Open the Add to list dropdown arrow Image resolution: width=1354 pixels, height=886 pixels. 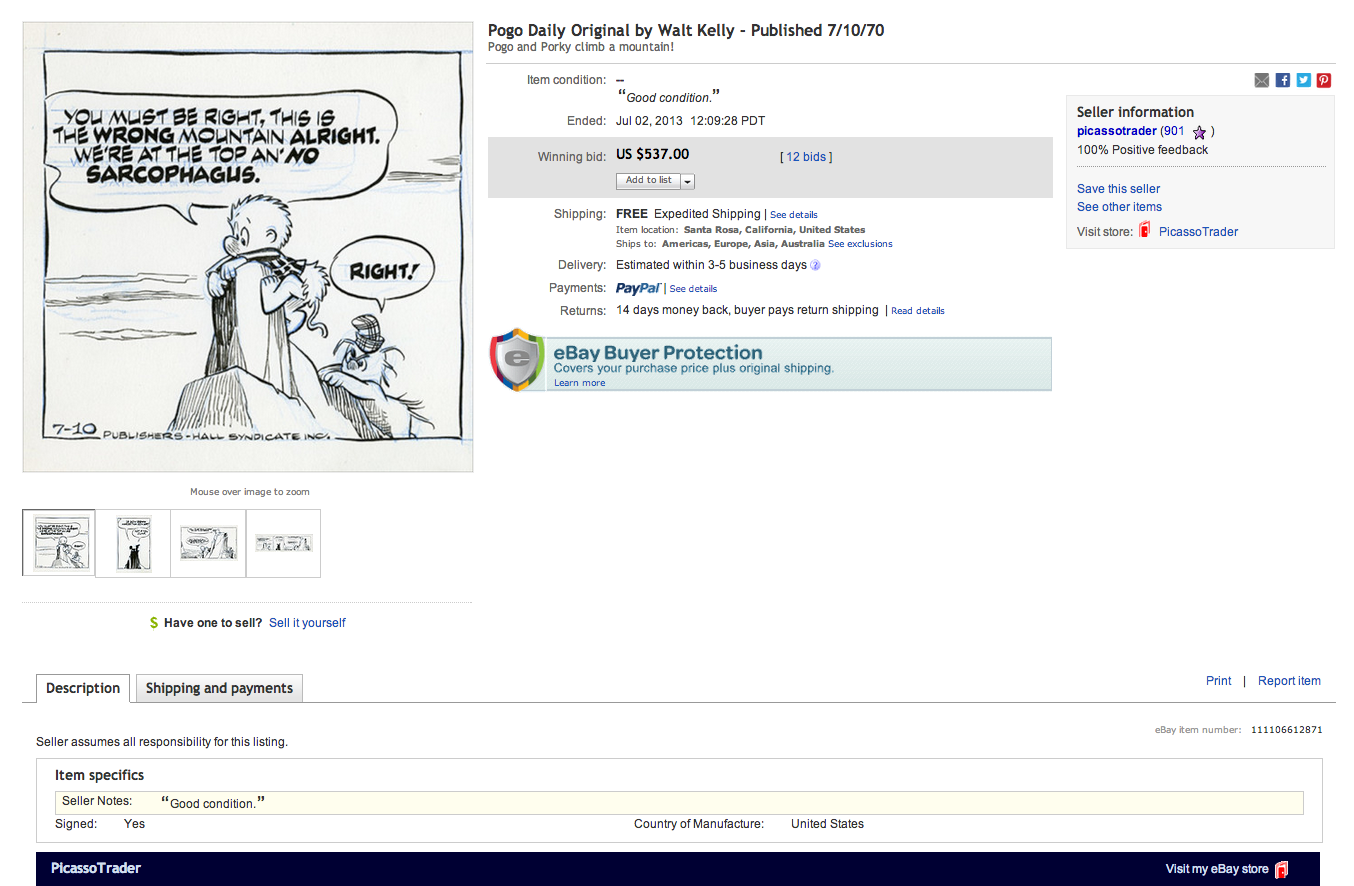click(688, 181)
